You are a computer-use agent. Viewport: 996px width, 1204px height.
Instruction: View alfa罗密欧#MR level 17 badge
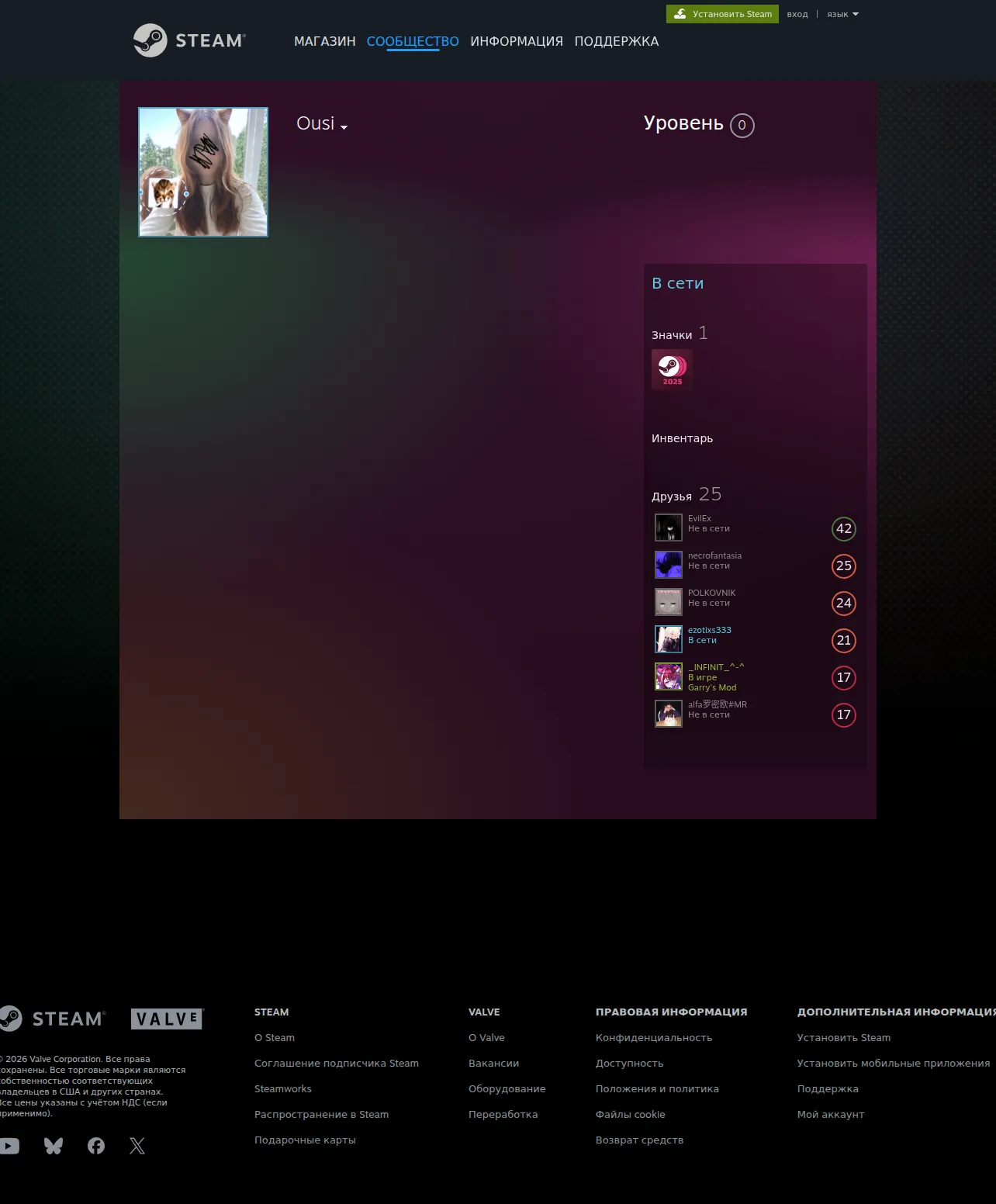[x=844, y=715]
